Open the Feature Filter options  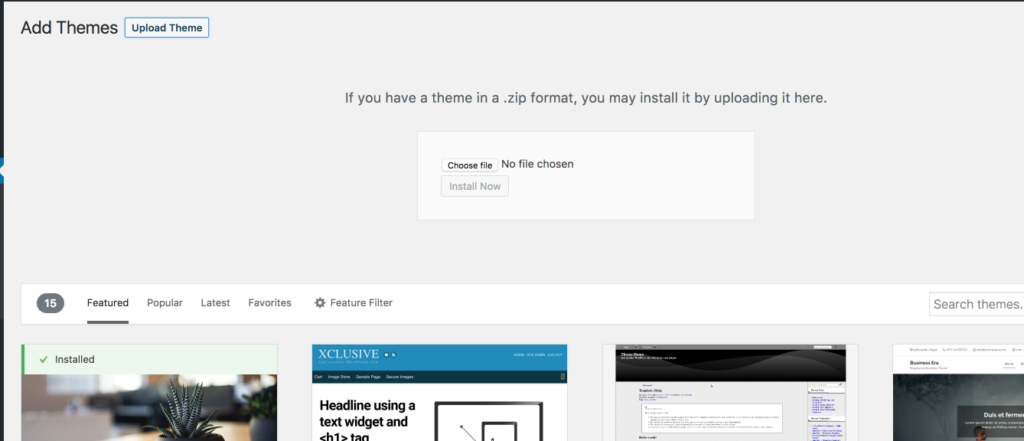click(x=353, y=303)
